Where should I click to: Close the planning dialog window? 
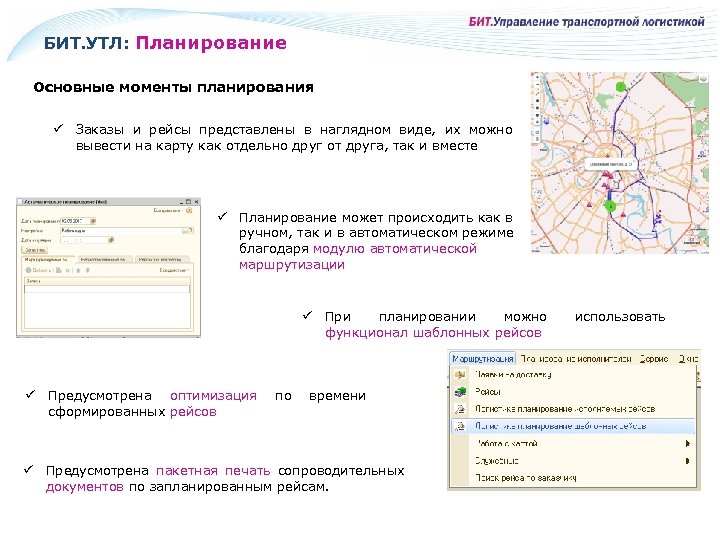point(196,202)
